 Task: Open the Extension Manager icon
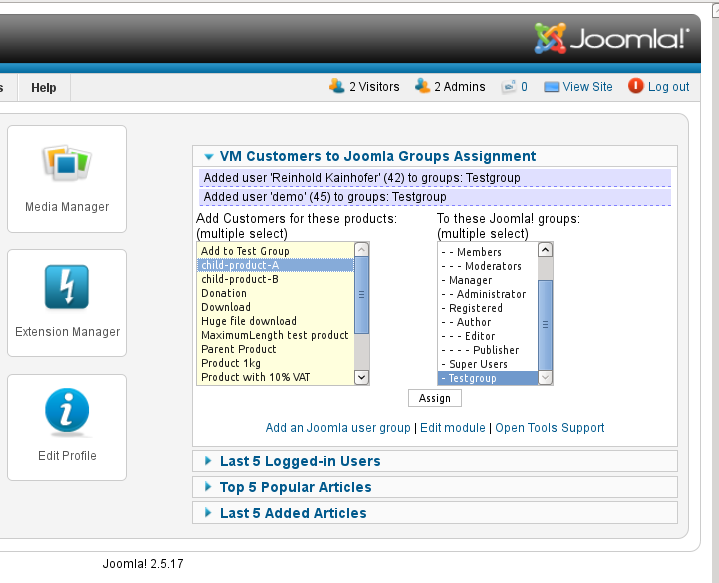pyautogui.click(x=67, y=288)
